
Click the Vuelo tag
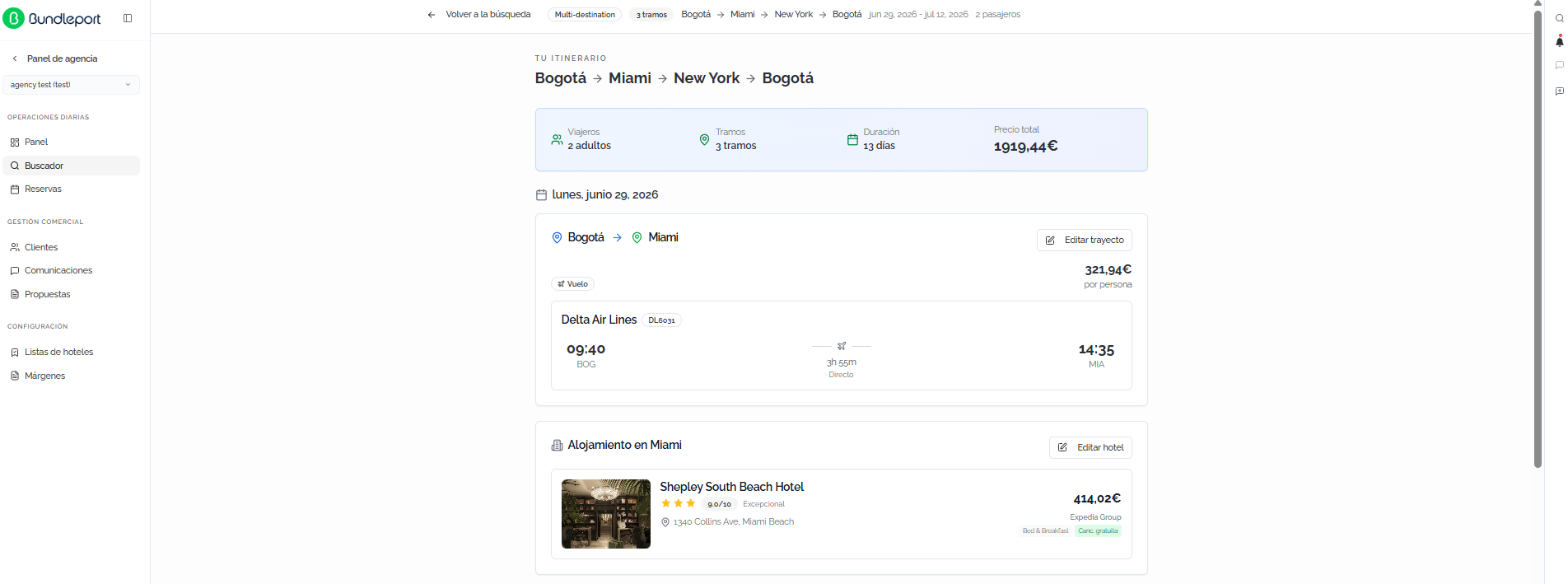click(572, 284)
